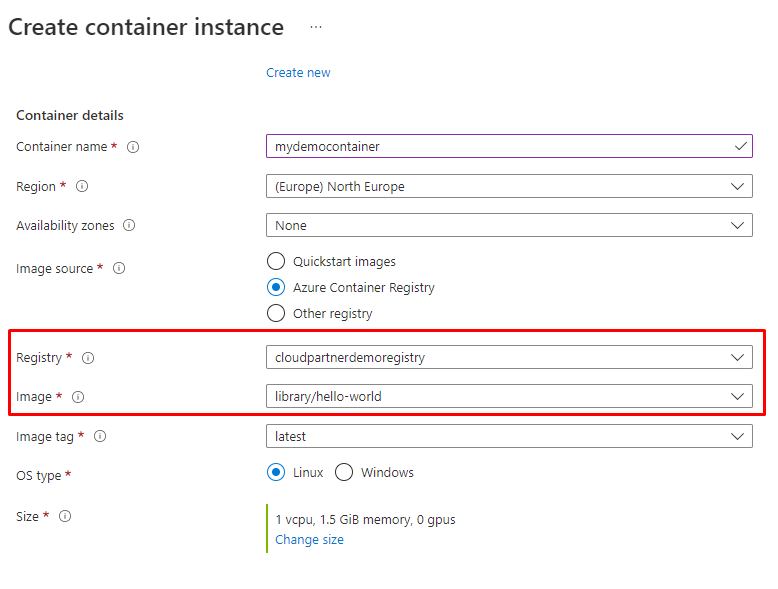This screenshot has height=589, width=778.
Task: Click info icon beside Size label
Action: (x=65, y=517)
